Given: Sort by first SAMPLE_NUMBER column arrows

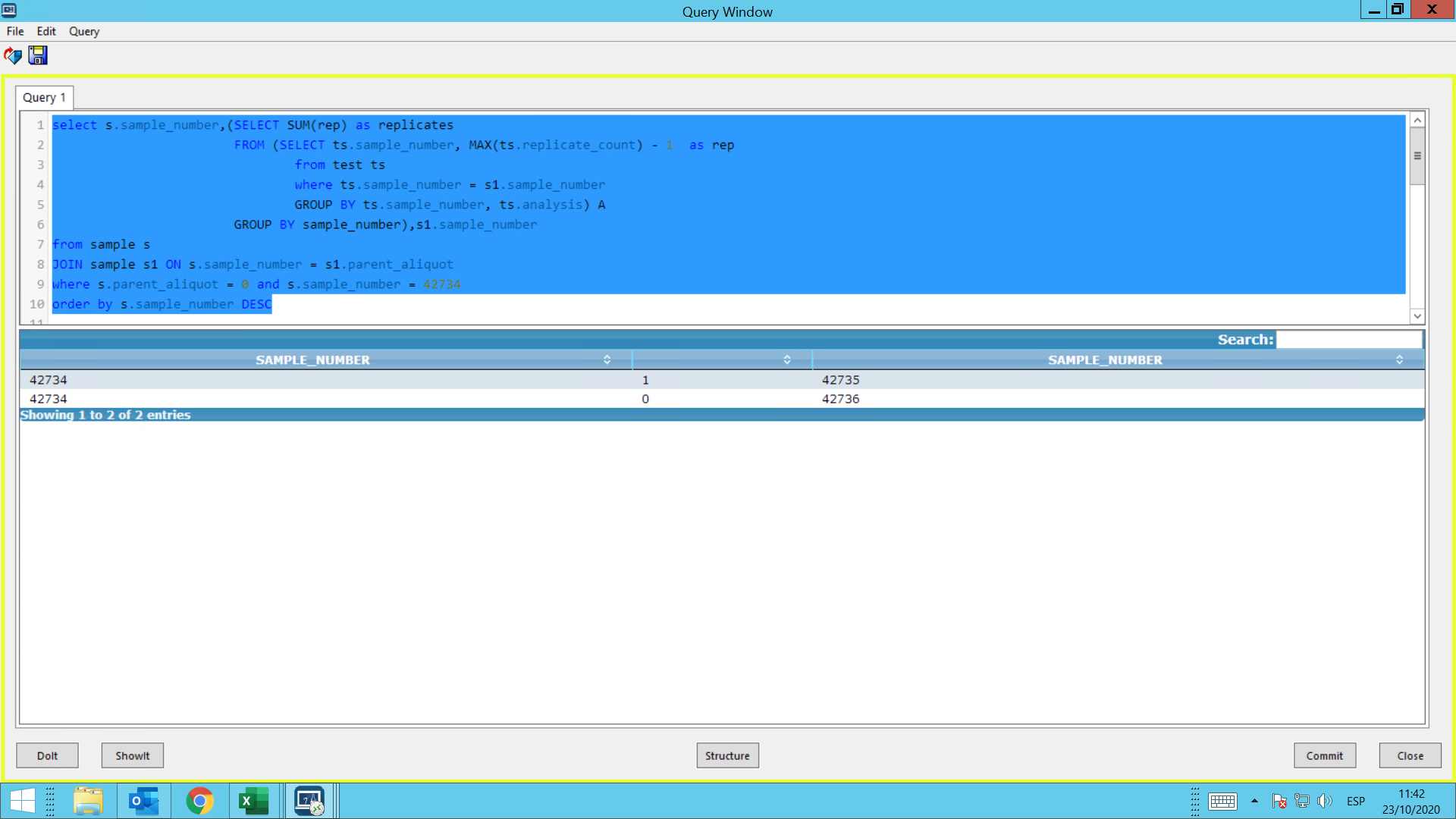Looking at the screenshot, I should (x=607, y=359).
